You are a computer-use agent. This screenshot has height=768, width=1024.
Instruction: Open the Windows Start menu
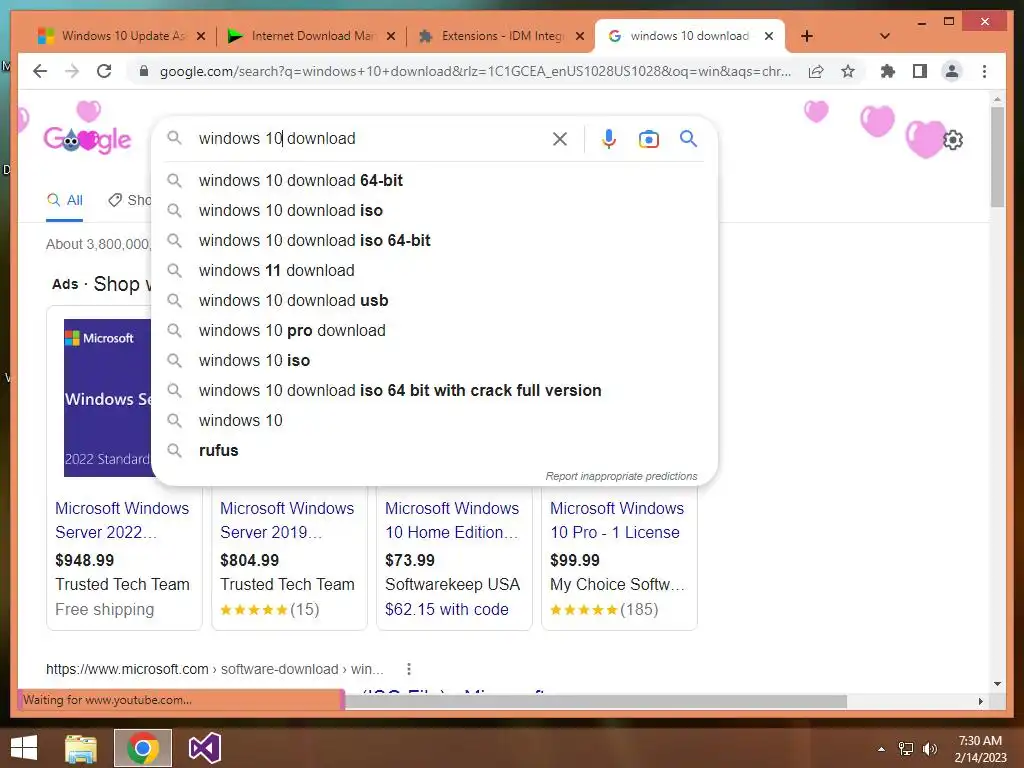click(24, 748)
